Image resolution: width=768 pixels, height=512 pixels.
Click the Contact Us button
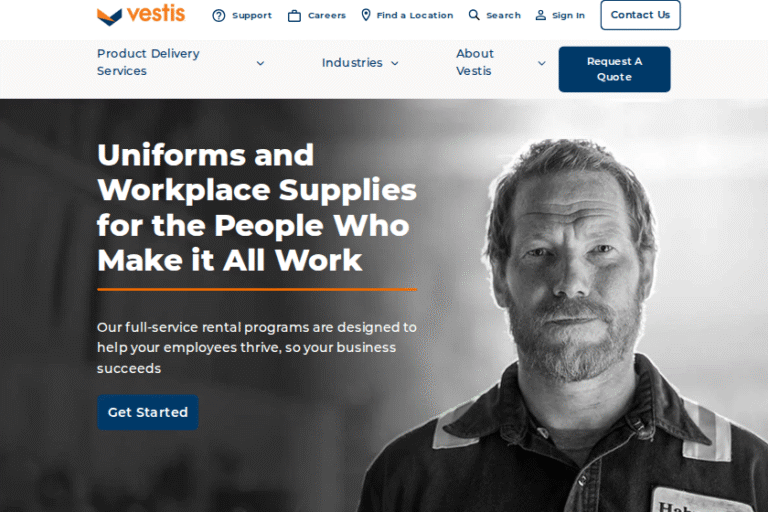coord(640,15)
